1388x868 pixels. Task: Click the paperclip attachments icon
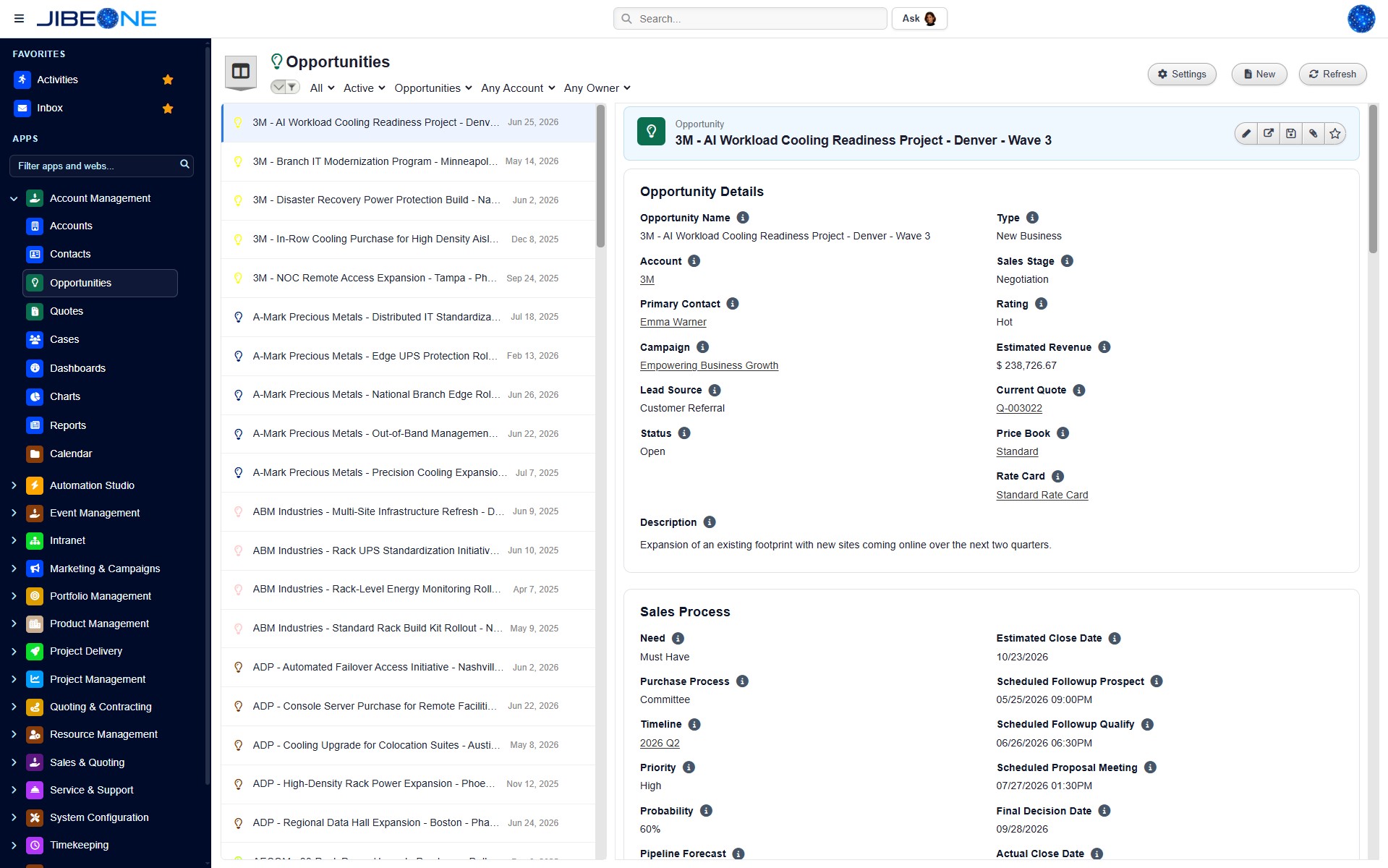click(x=1313, y=134)
